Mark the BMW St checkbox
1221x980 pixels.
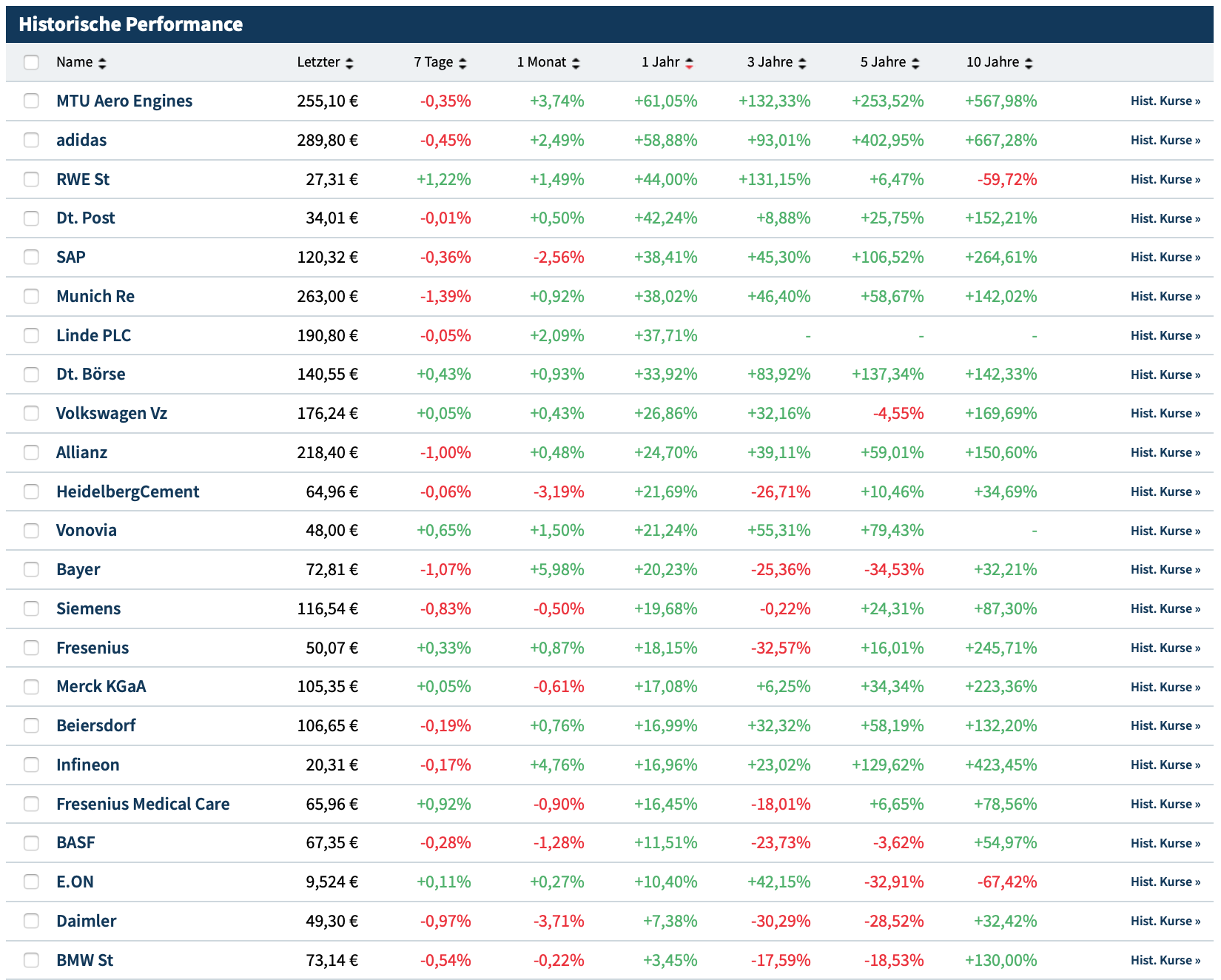pyautogui.click(x=31, y=960)
